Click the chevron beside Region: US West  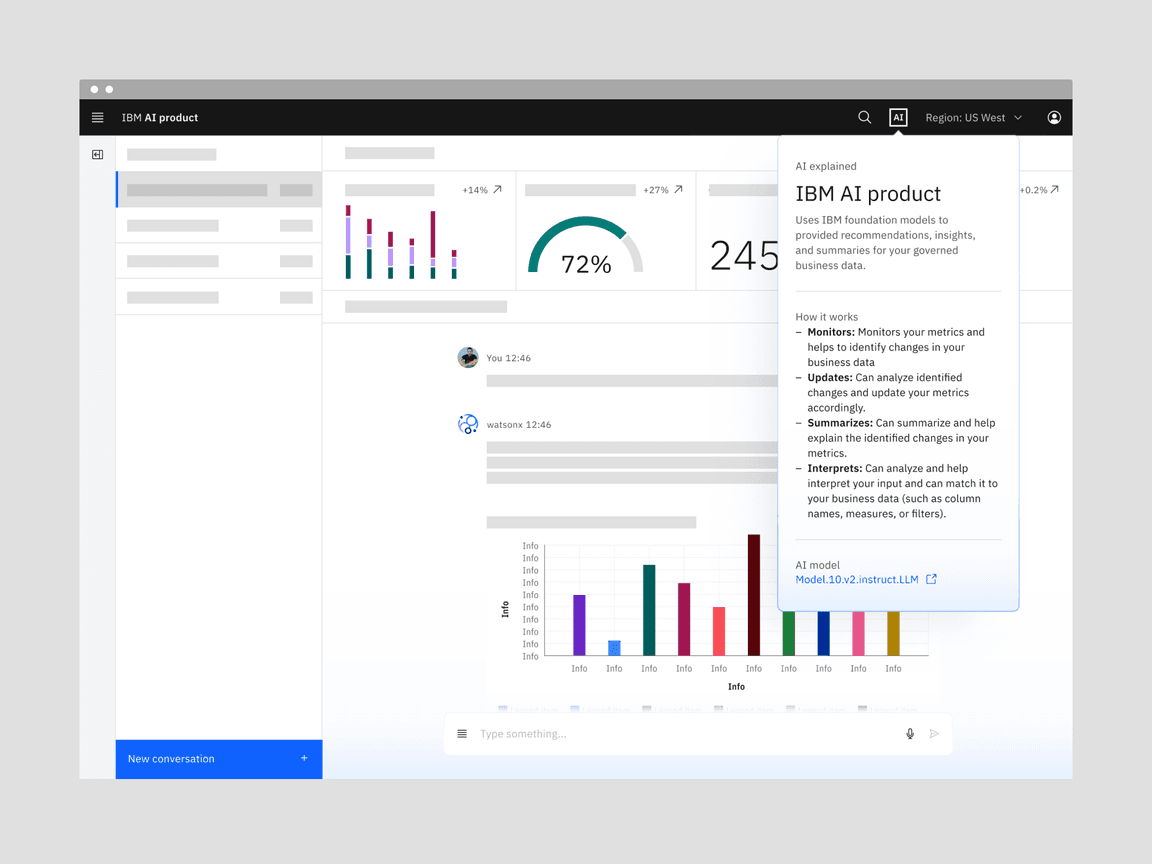1018,118
